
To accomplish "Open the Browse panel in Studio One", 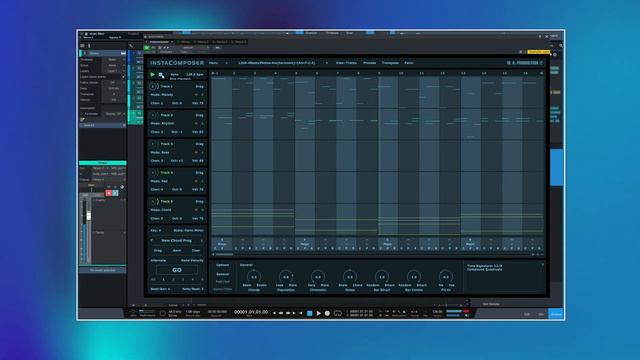I will click(556, 314).
